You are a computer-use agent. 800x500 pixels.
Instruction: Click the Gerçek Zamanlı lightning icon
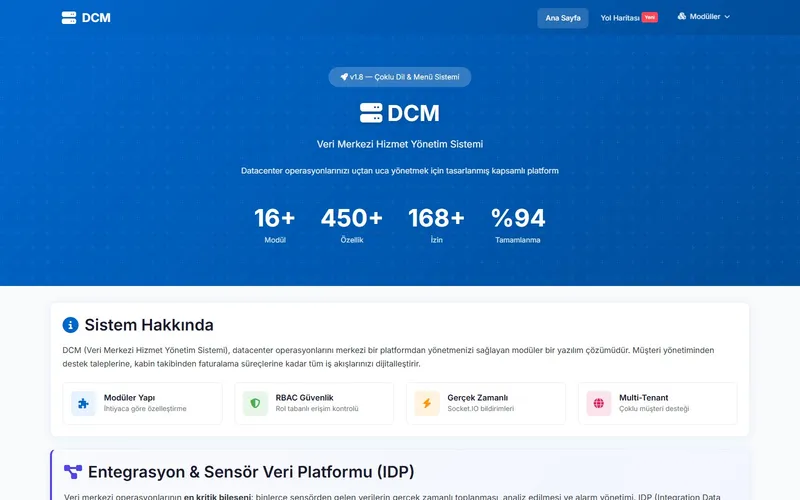pyautogui.click(x=427, y=404)
